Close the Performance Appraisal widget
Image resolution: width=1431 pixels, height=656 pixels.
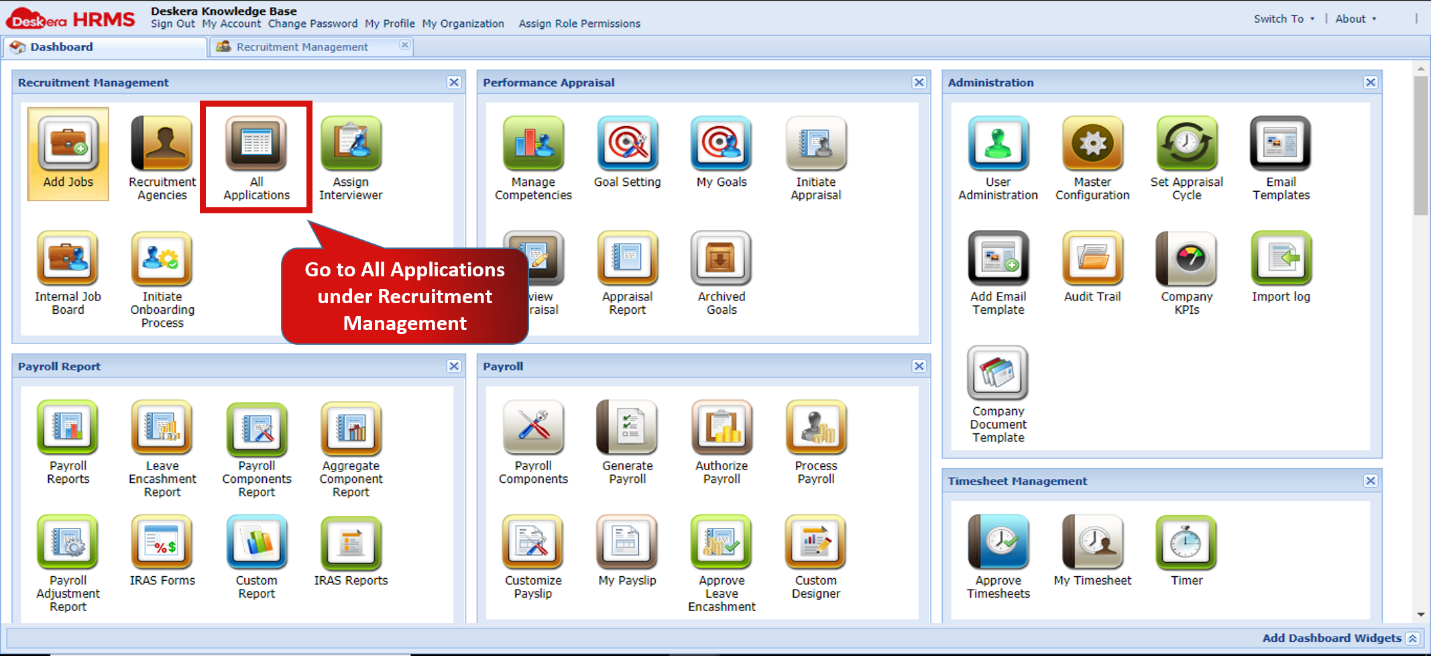pyautogui.click(x=919, y=83)
